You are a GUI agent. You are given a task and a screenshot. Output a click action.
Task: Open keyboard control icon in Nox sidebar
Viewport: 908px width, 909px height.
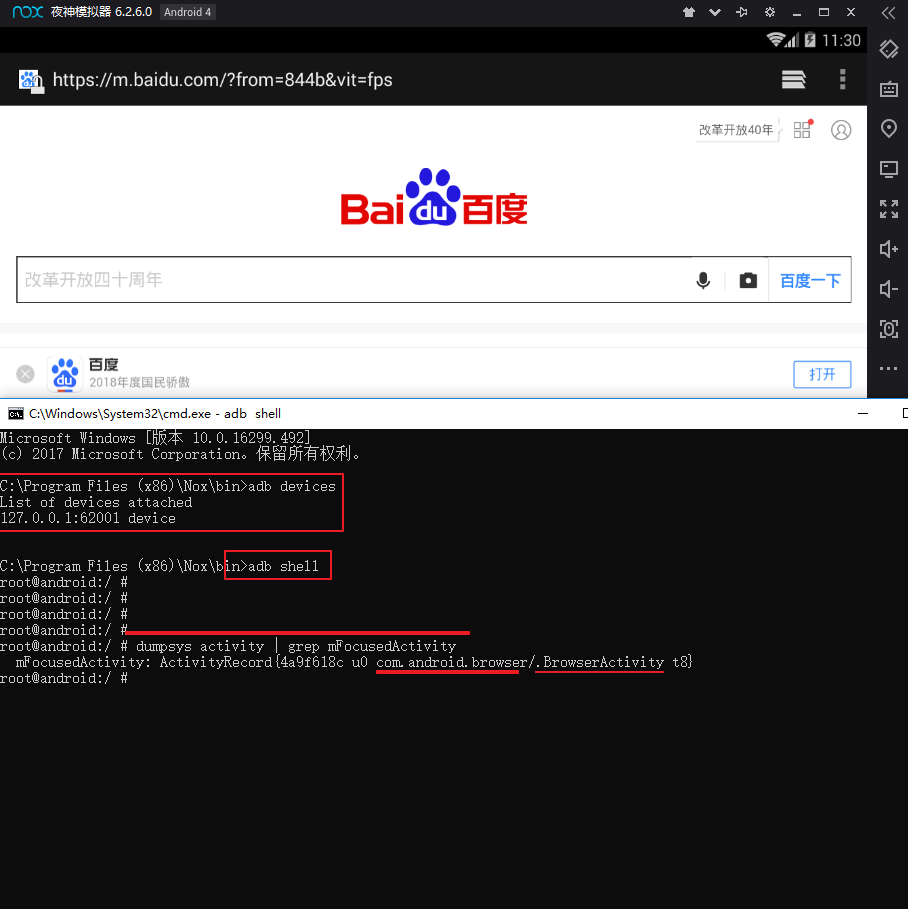[x=889, y=89]
